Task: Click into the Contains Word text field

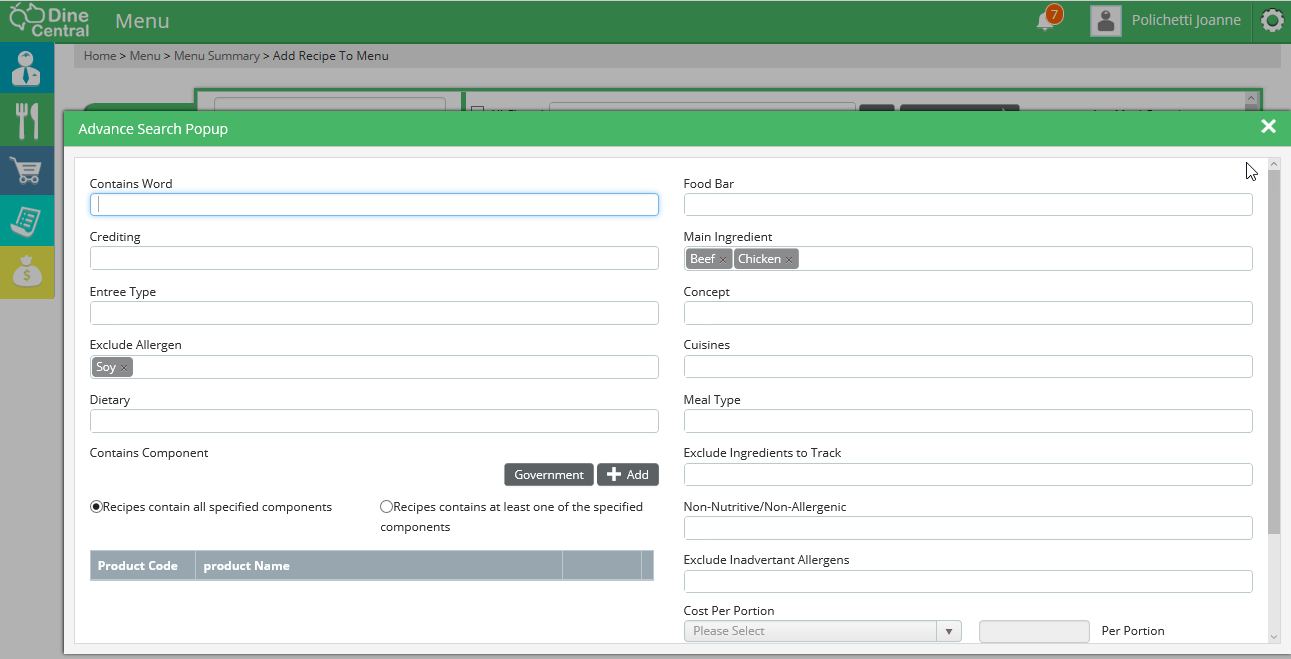Action: point(374,205)
